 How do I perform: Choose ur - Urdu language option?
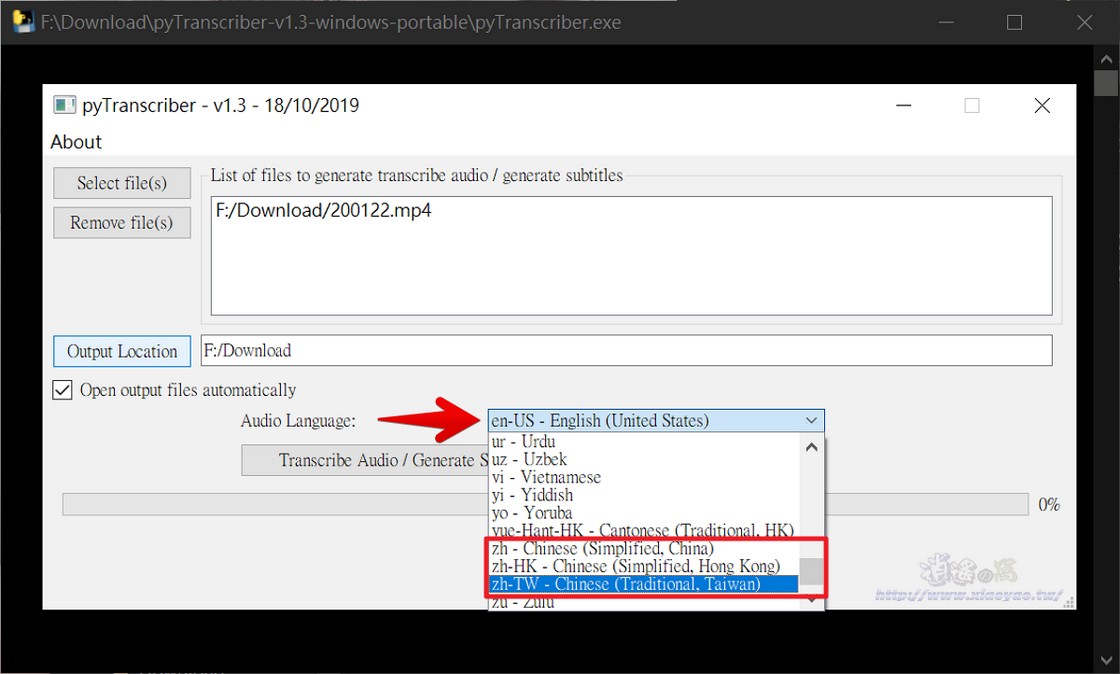[644, 441]
